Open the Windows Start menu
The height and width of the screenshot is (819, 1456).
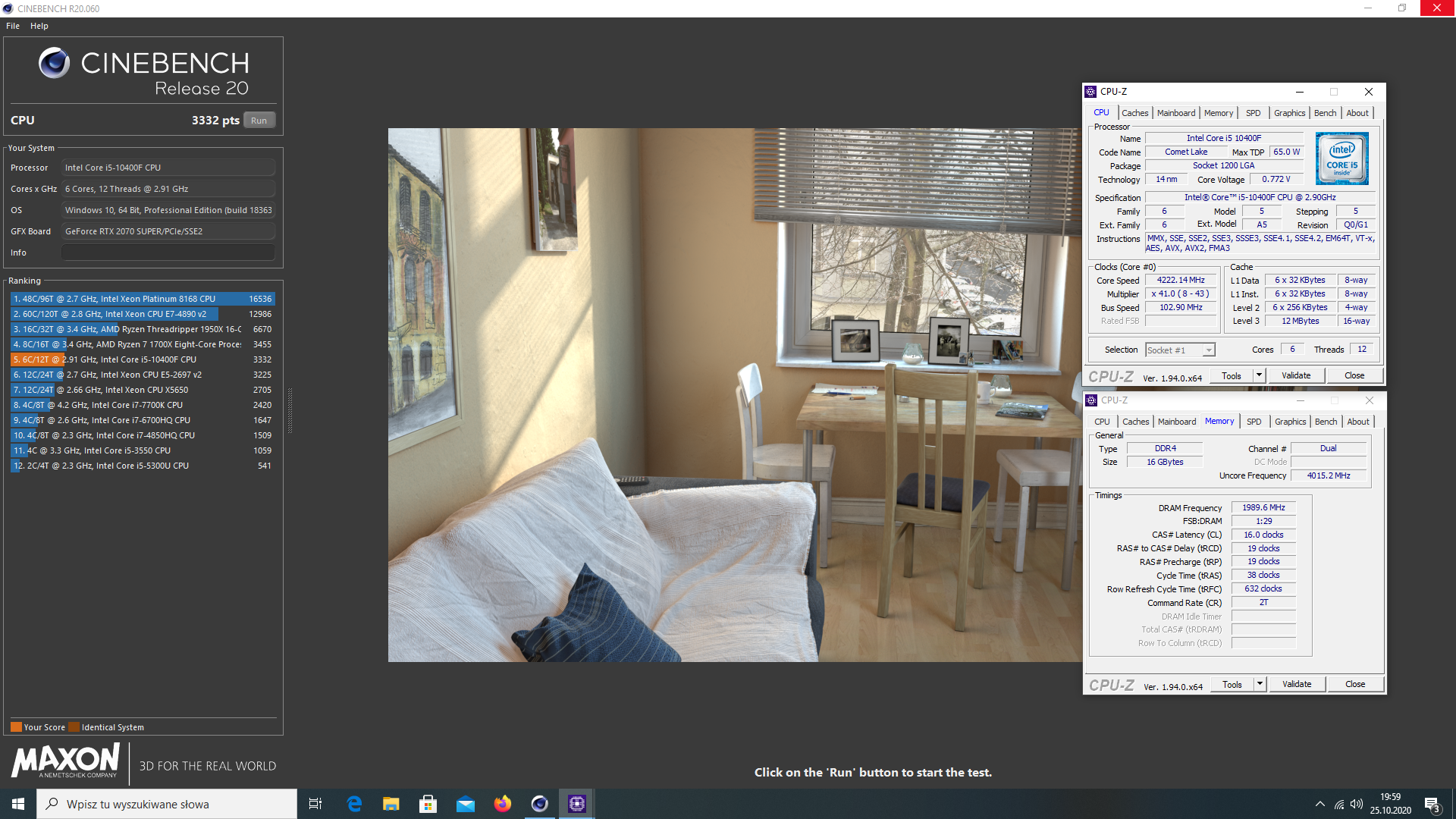pyautogui.click(x=18, y=804)
